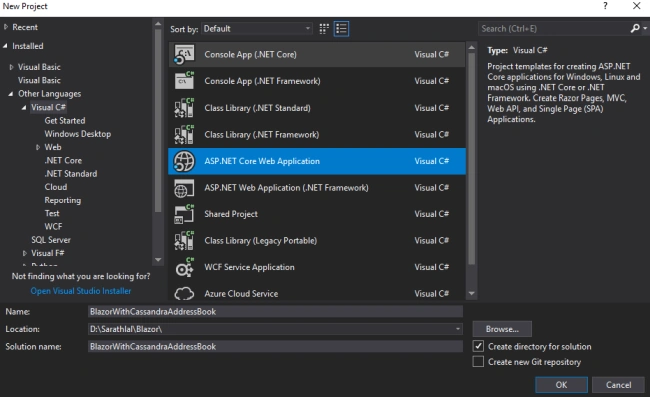This screenshot has width=650, height=397.
Task: Click the Name input field
Action: [275, 312]
